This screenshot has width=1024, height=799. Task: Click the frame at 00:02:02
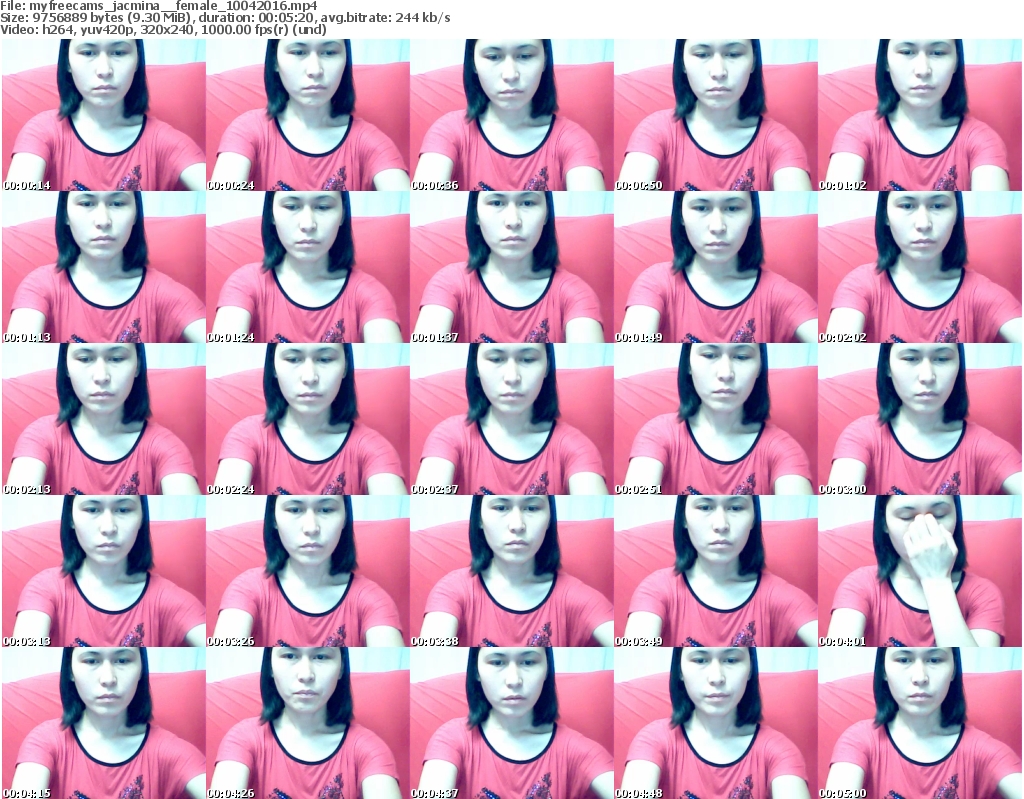[x=919, y=267]
